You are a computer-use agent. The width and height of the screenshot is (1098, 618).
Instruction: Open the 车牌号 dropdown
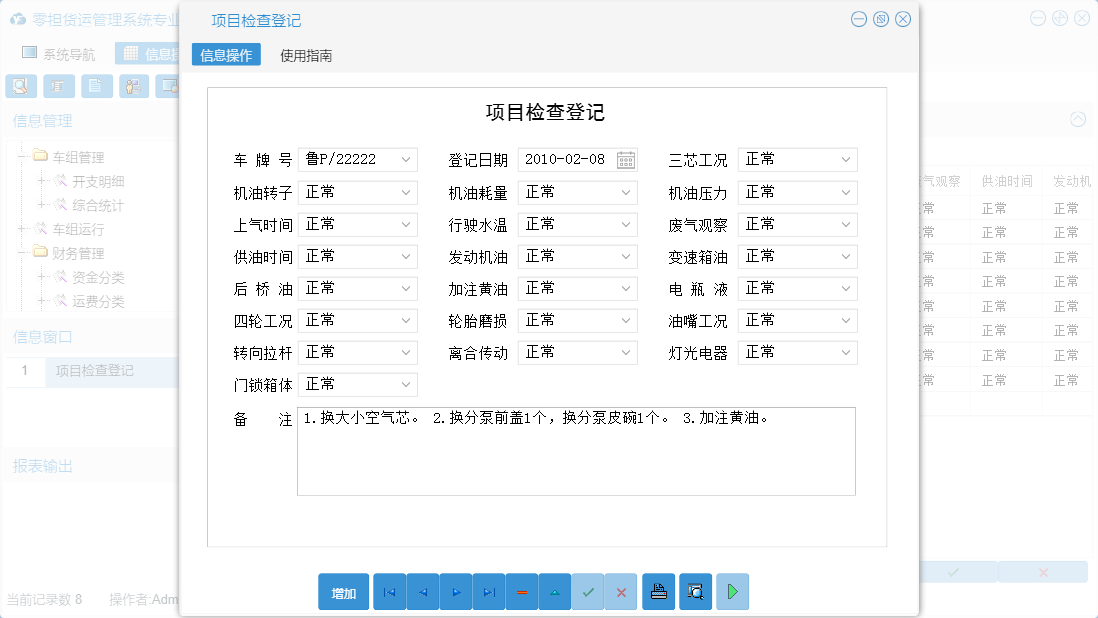coord(405,159)
